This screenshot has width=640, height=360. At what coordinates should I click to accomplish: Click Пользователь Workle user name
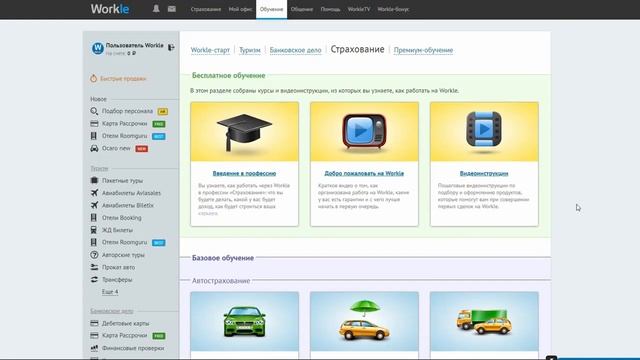(x=135, y=45)
